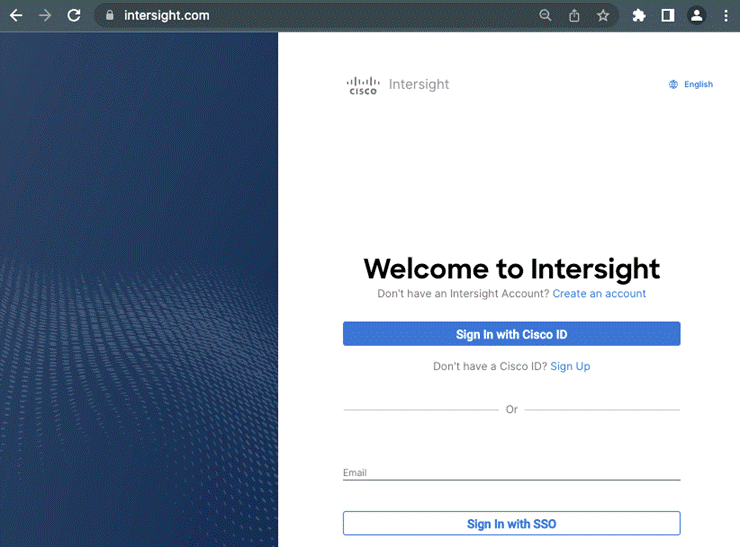This screenshot has height=547, width=740.
Task: Go back using the browser back arrow
Action: pyautogui.click(x=16, y=16)
